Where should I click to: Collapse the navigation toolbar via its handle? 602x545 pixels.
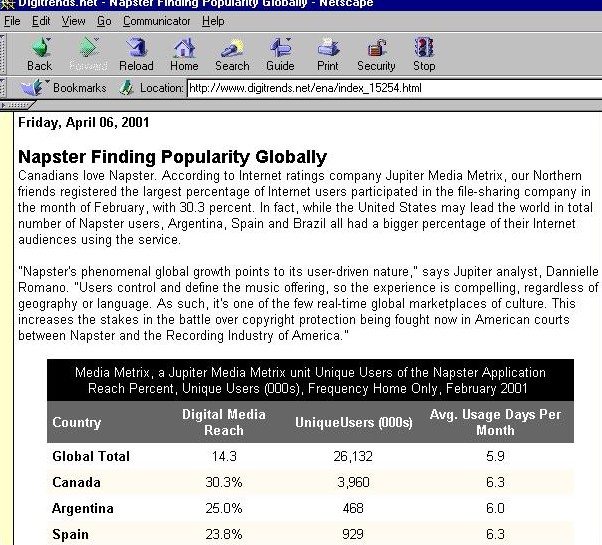coord(3,54)
